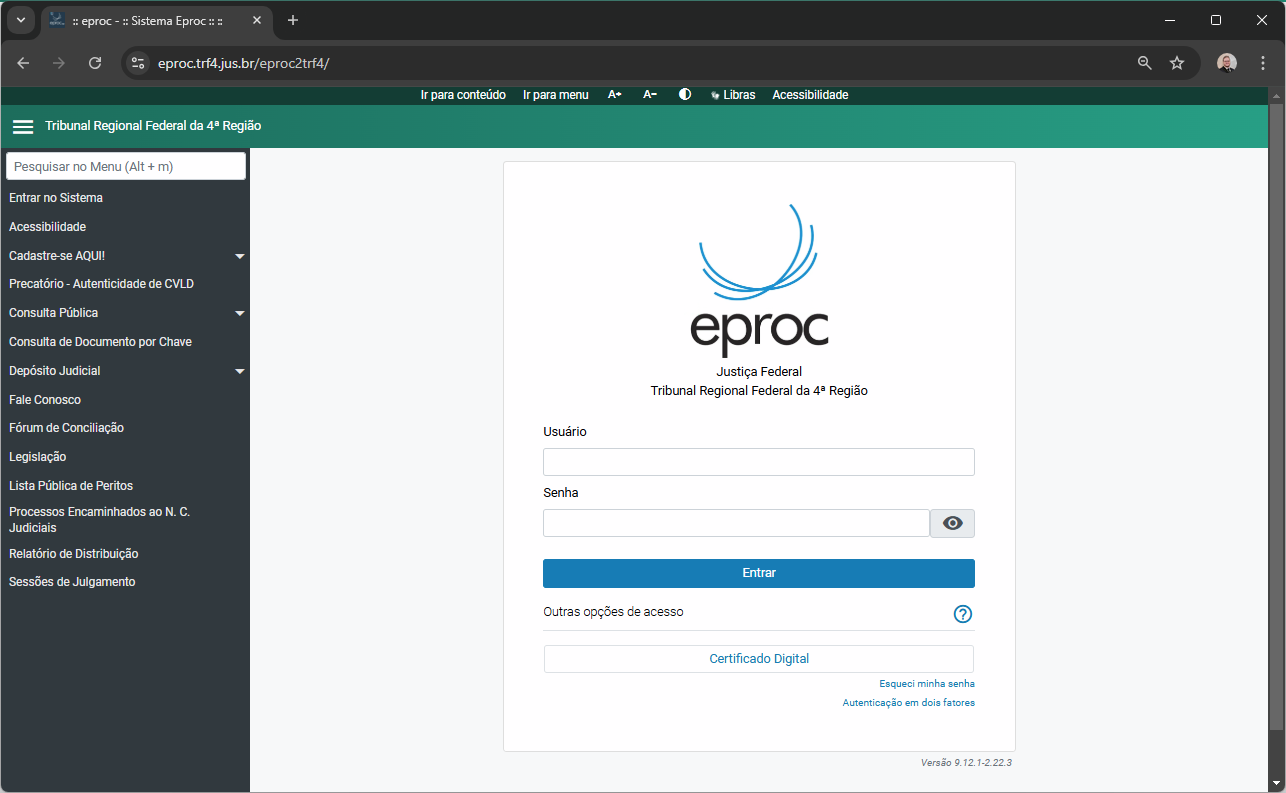Expand the Cadastre-se AQUI! submenu
1286x793 pixels.
click(x=239, y=256)
